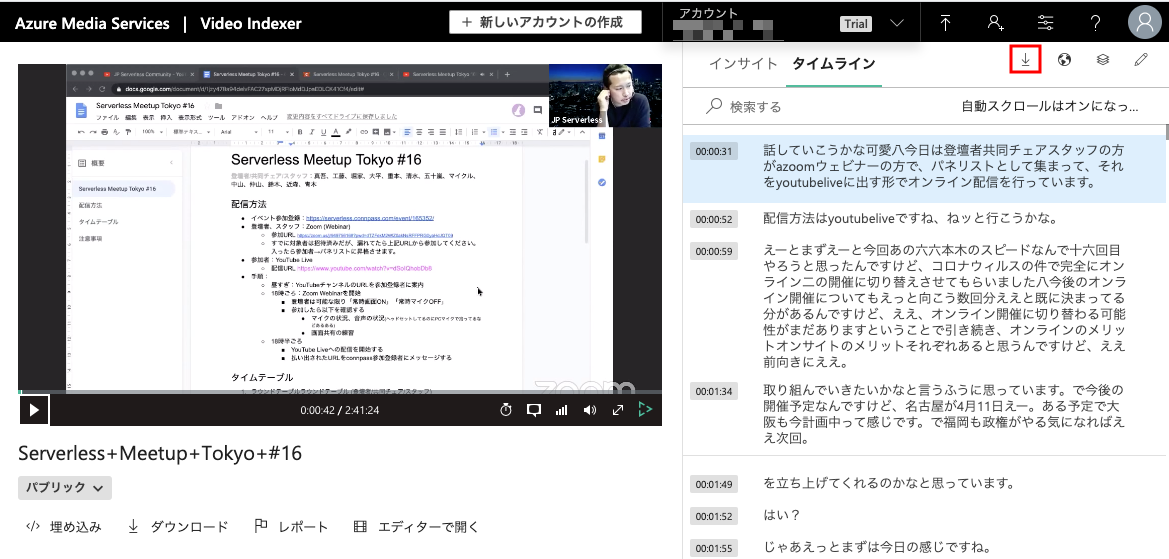This screenshot has width=1169, height=559.
Task: Open video quality bars icon
Action: point(561,410)
